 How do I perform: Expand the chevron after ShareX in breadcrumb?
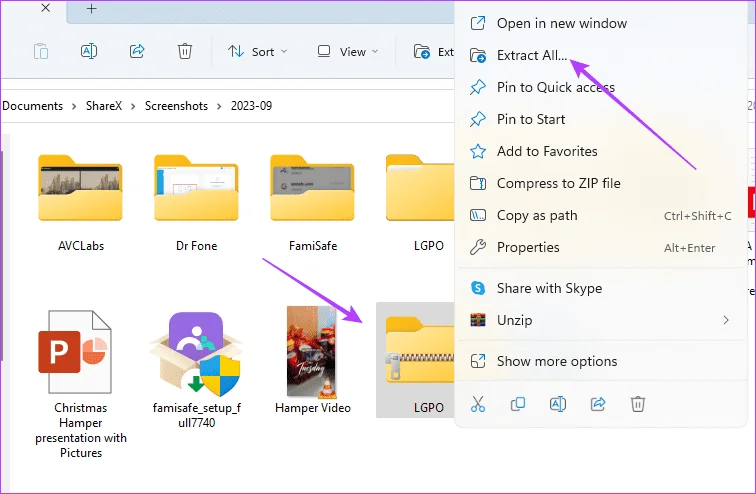[x=133, y=107]
